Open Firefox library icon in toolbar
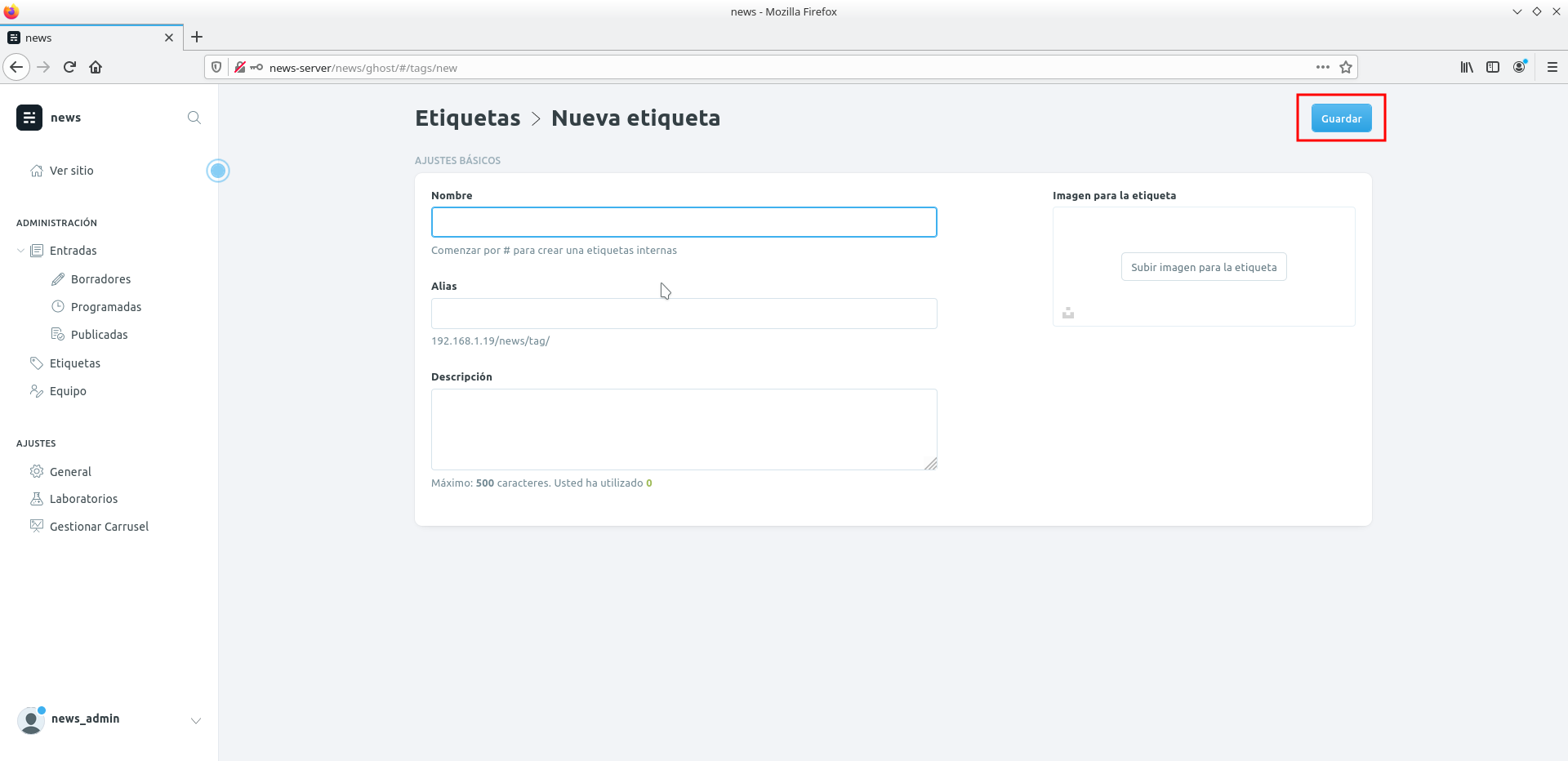Image resolution: width=1568 pixels, height=761 pixels. [1467, 67]
